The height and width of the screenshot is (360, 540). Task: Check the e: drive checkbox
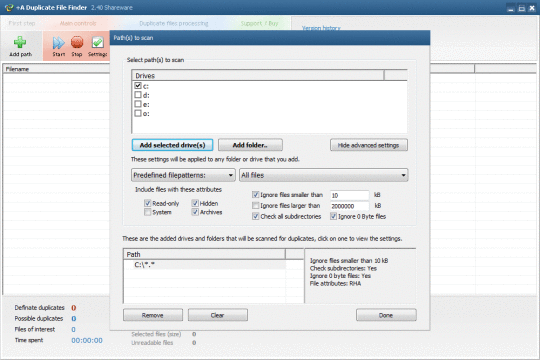[x=138, y=104]
